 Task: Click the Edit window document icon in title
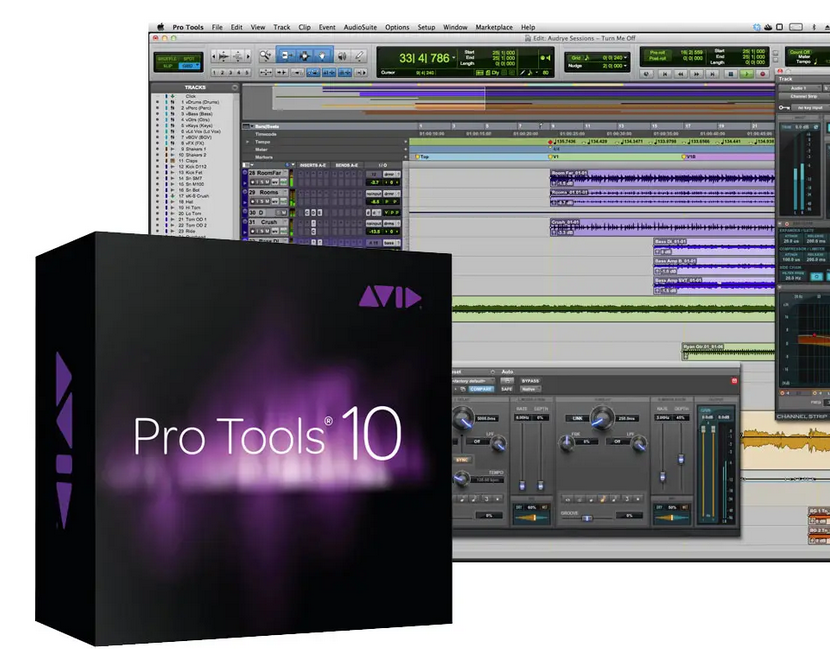click(527, 38)
